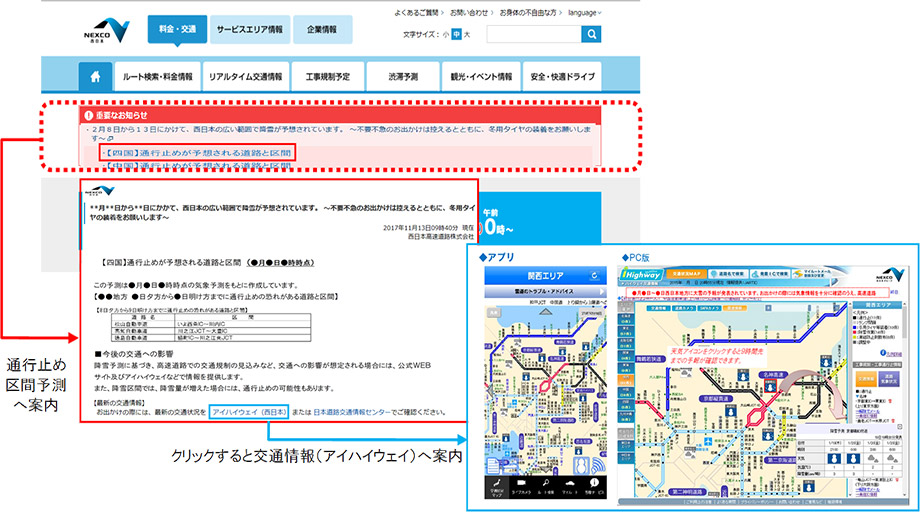Click the iHighway logo in PC version

click(x=641, y=274)
